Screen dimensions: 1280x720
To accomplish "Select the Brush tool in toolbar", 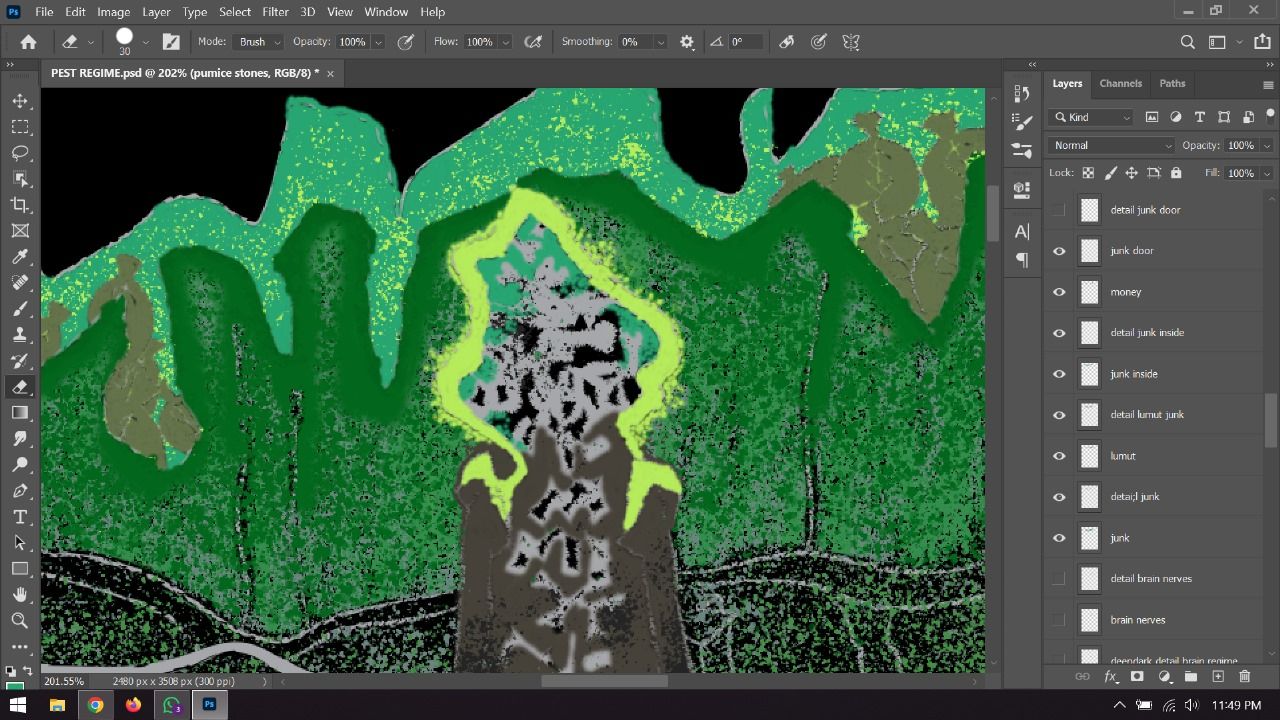I will point(20,309).
